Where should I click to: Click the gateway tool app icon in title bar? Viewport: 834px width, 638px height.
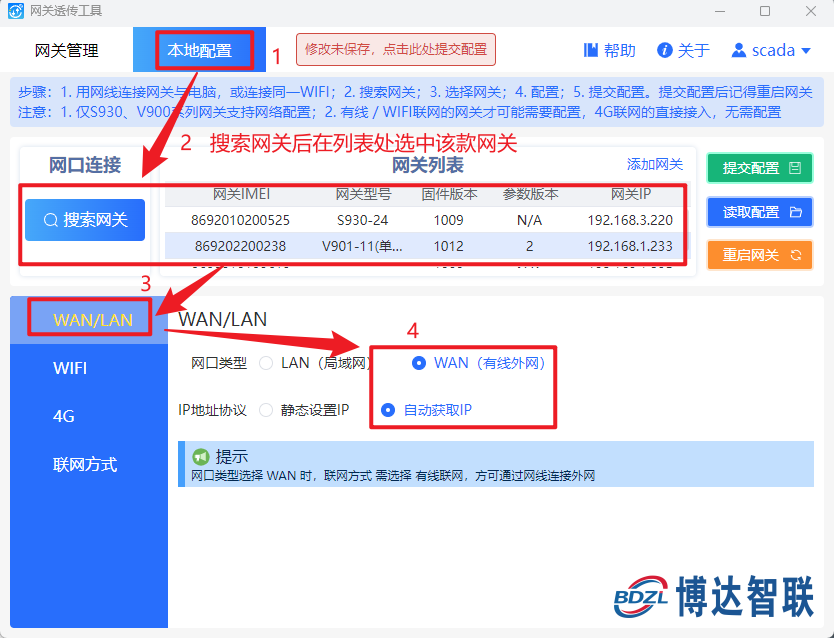[15, 11]
